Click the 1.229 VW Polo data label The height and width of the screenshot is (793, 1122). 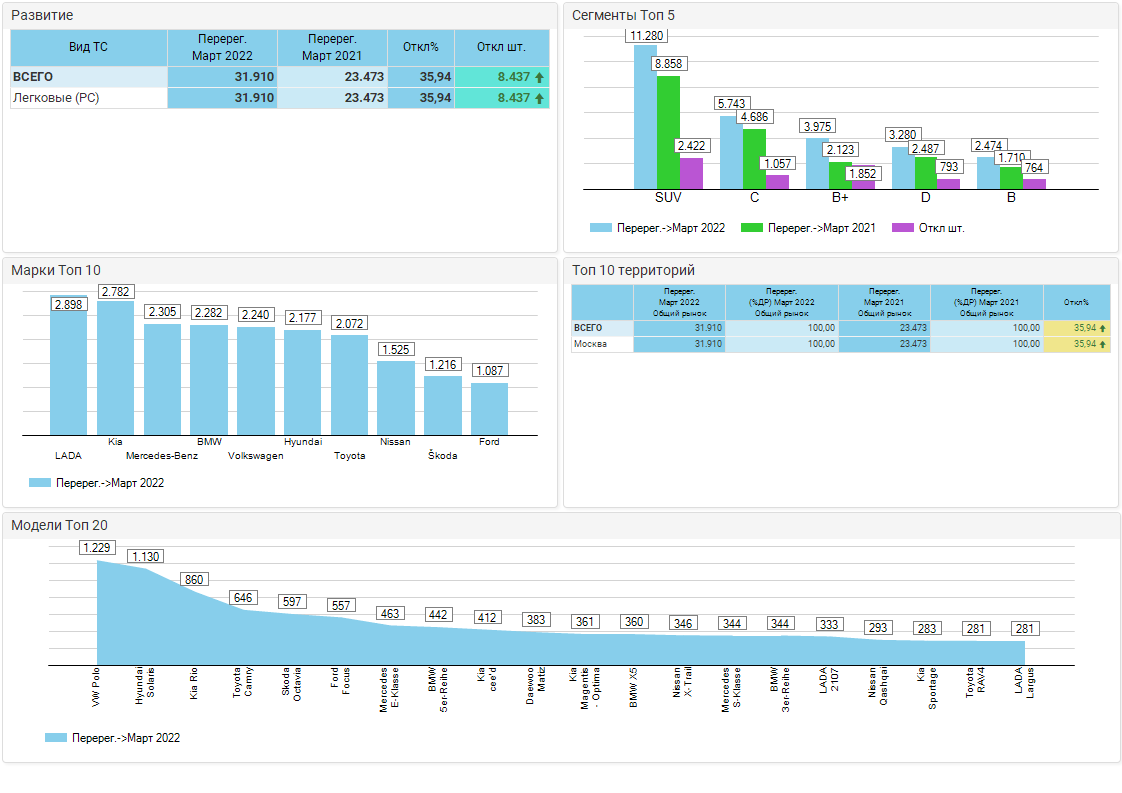coord(99,548)
